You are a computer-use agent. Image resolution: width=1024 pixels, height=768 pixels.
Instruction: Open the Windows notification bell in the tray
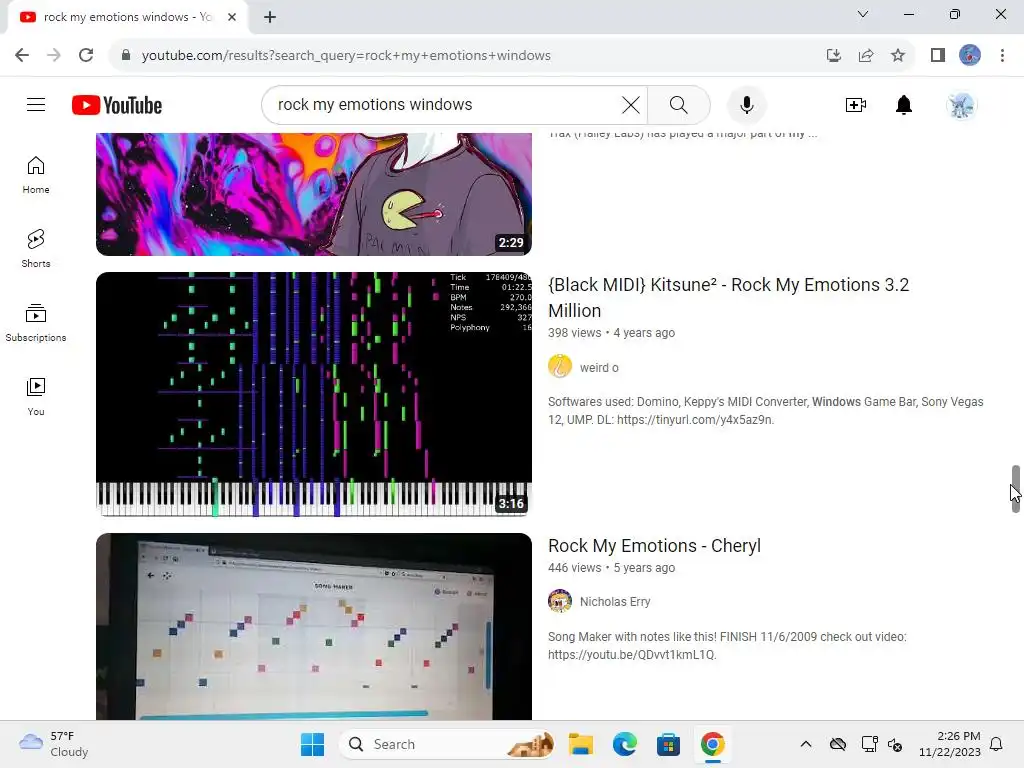997,744
